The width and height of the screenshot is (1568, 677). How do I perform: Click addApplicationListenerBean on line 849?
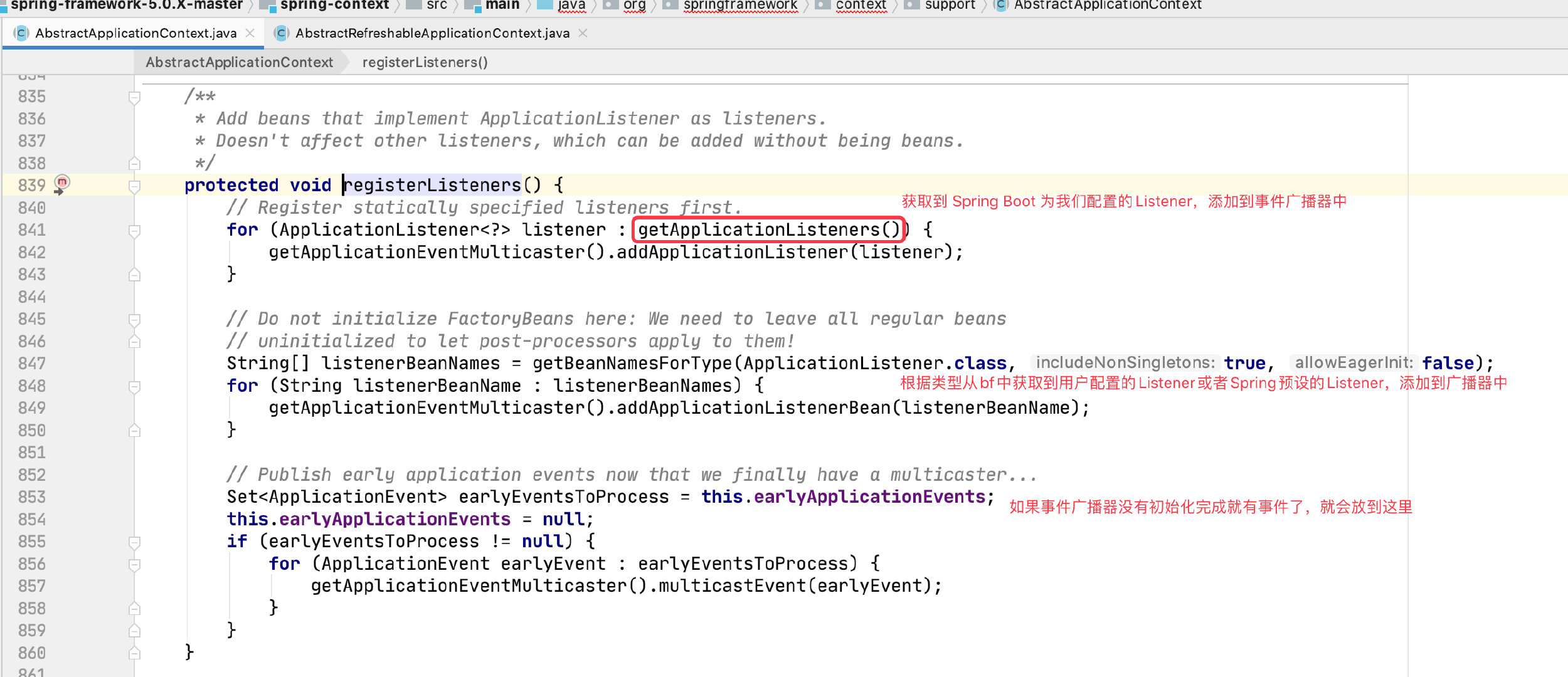pos(753,408)
